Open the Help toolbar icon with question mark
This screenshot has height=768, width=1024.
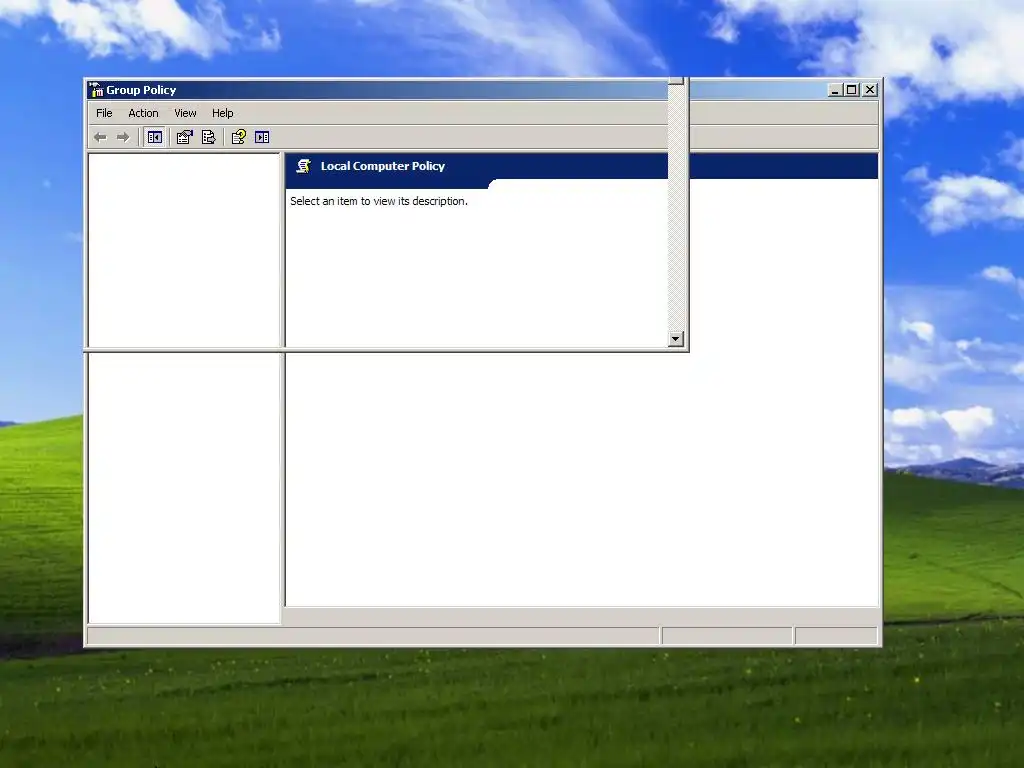click(238, 137)
